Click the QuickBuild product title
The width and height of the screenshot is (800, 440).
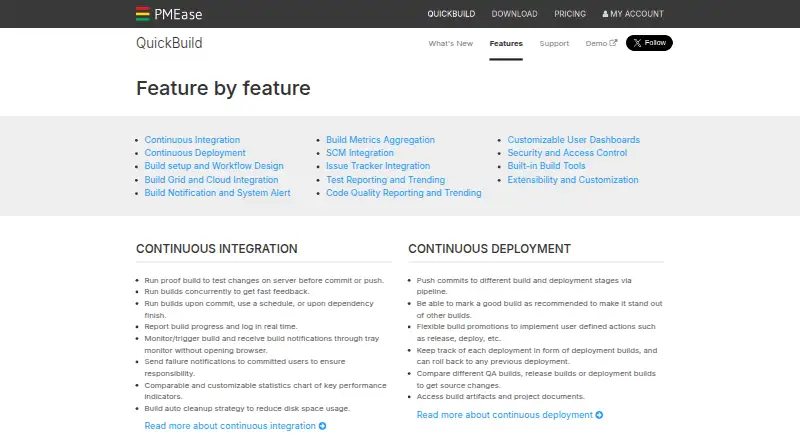click(169, 43)
